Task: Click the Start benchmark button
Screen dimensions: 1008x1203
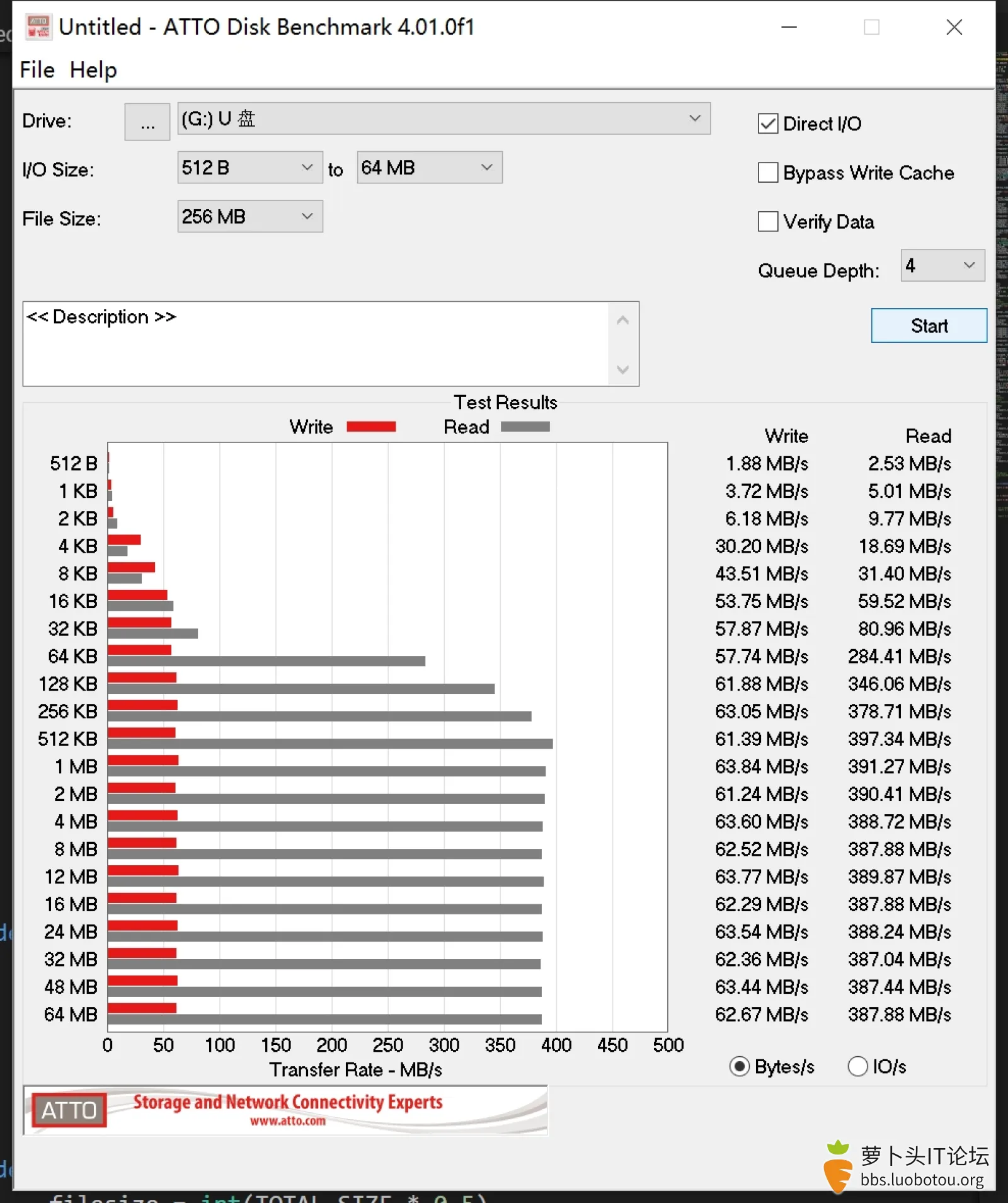Action: click(x=929, y=326)
